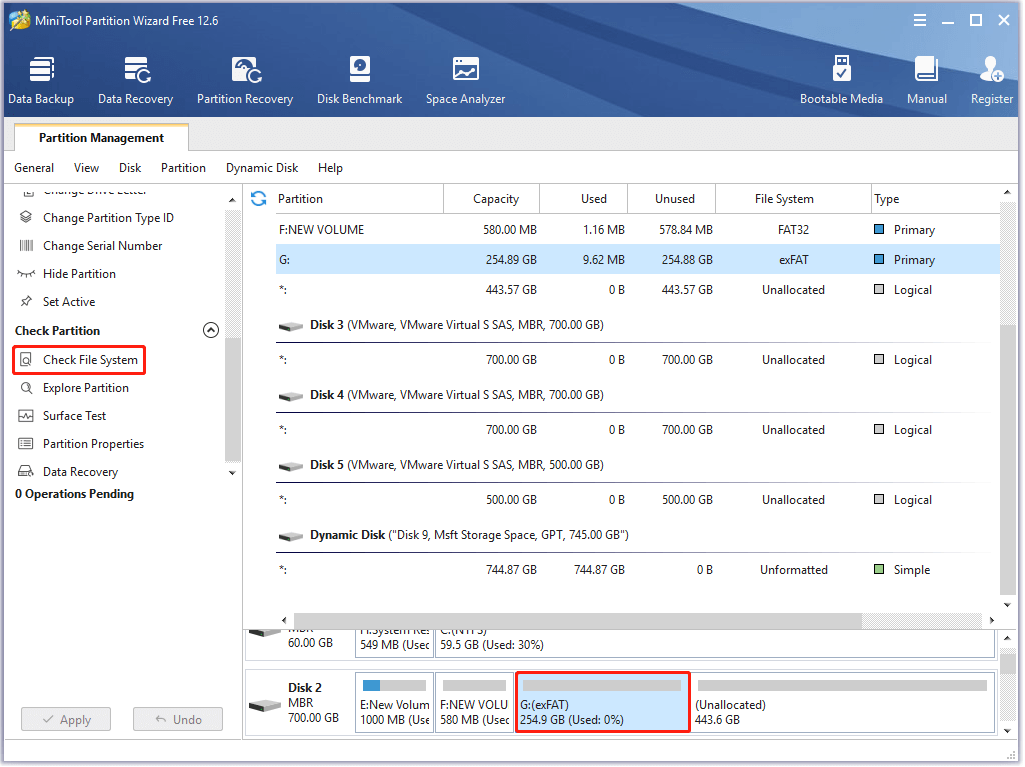Image resolution: width=1025 pixels, height=767 pixels.
Task: Sort by the Used column header
Action: click(584, 199)
